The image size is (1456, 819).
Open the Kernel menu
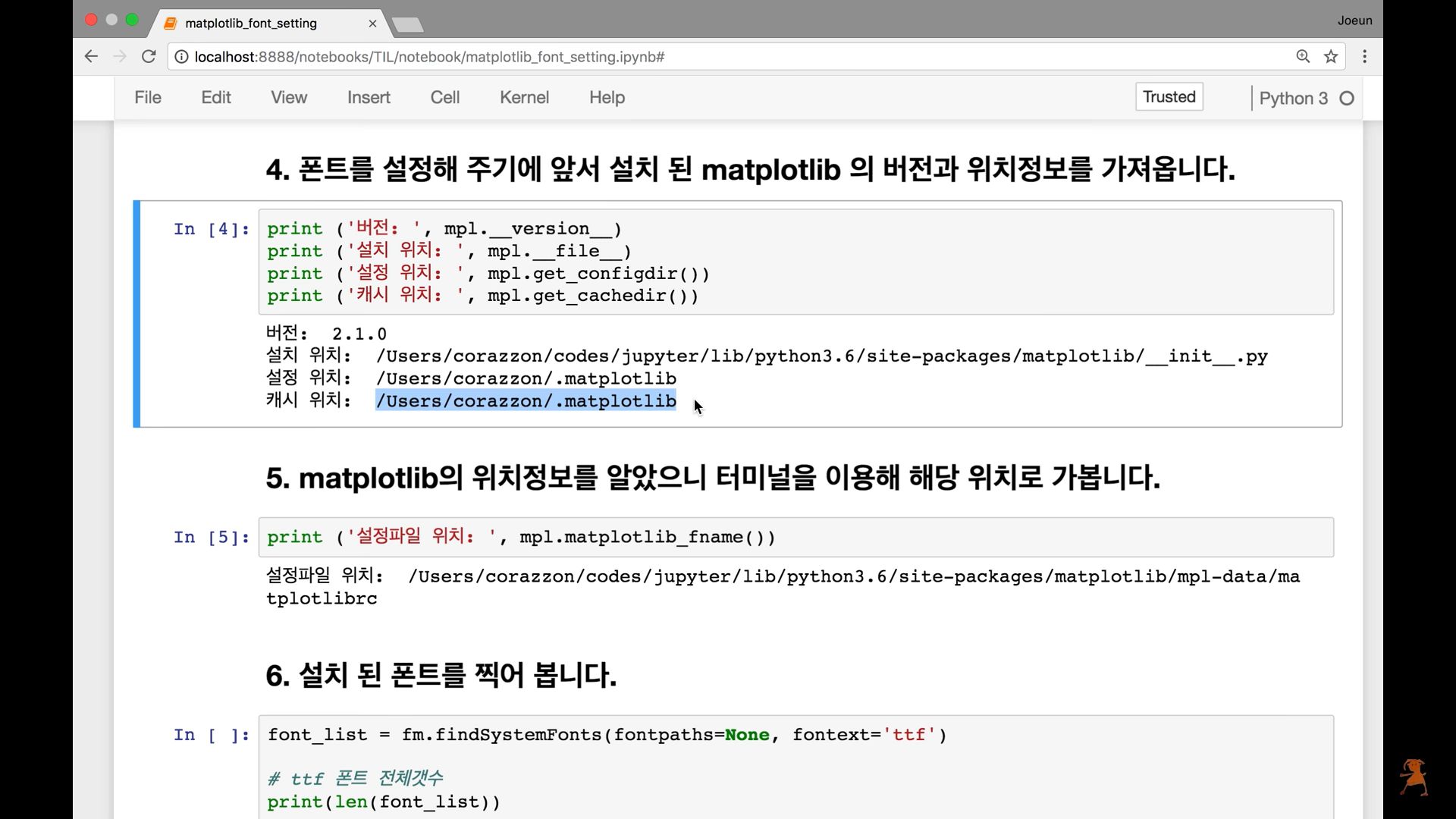pos(524,98)
